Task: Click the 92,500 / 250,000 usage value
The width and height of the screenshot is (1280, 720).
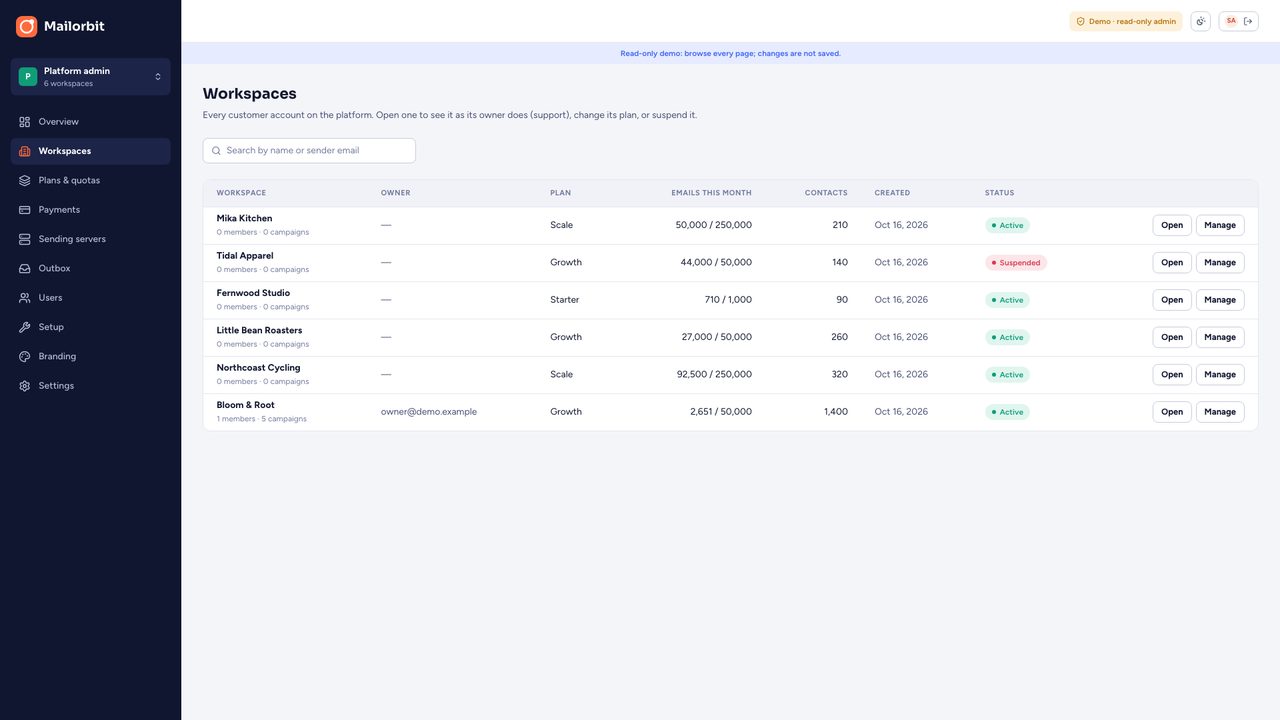Action: point(714,375)
